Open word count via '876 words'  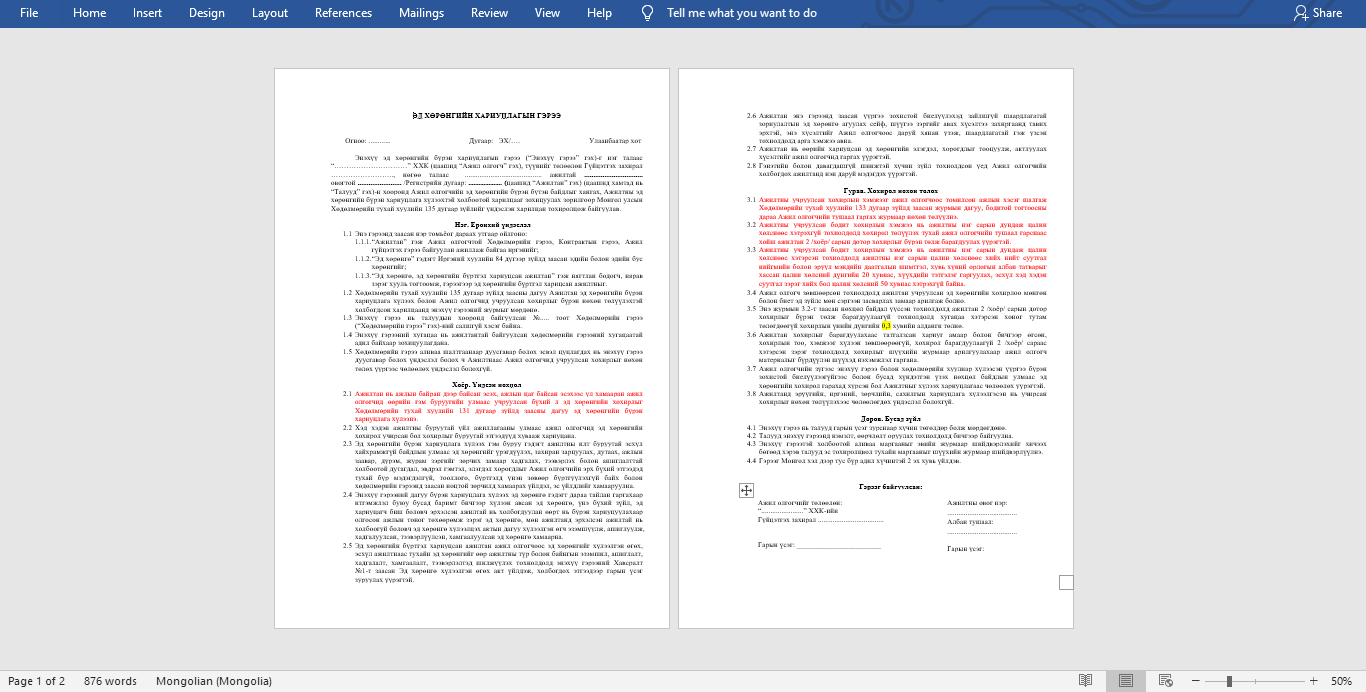[x=110, y=681]
